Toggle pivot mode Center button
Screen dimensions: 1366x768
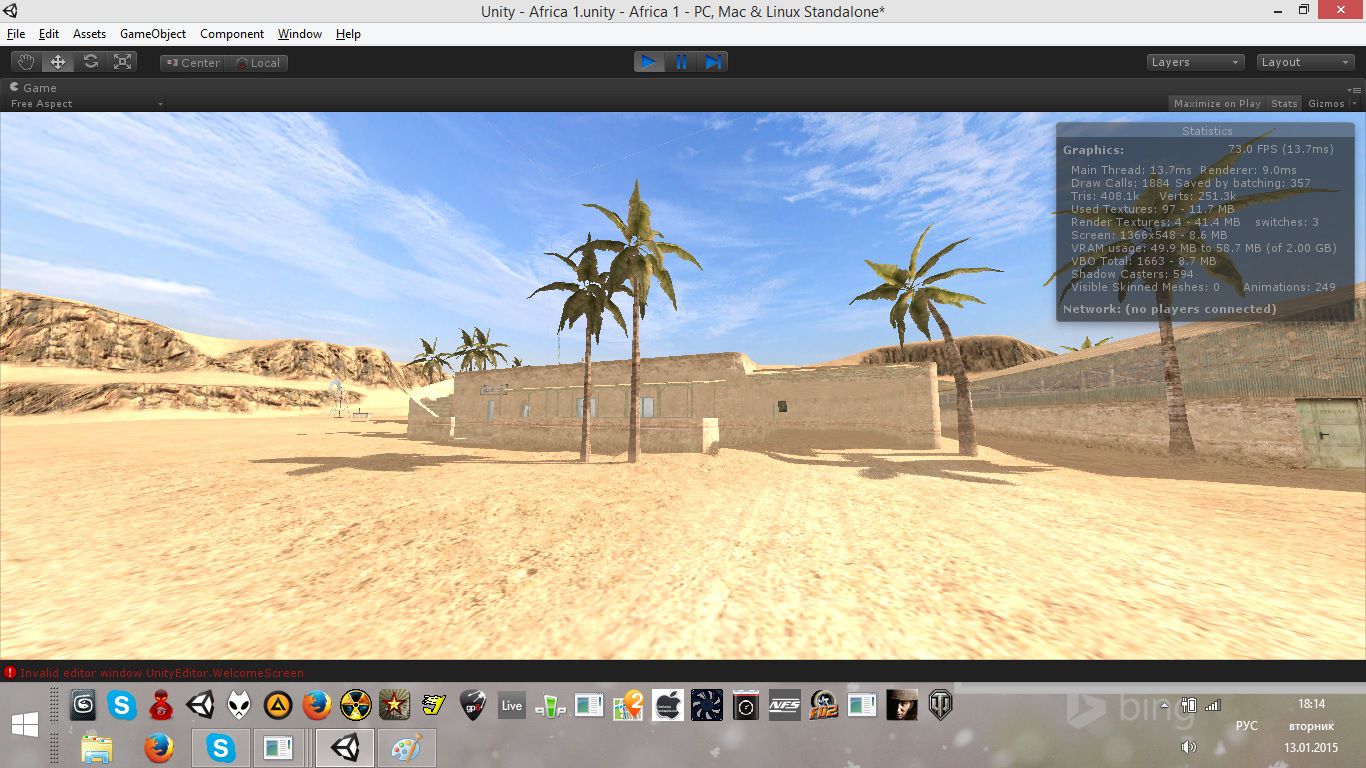tap(192, 63)
